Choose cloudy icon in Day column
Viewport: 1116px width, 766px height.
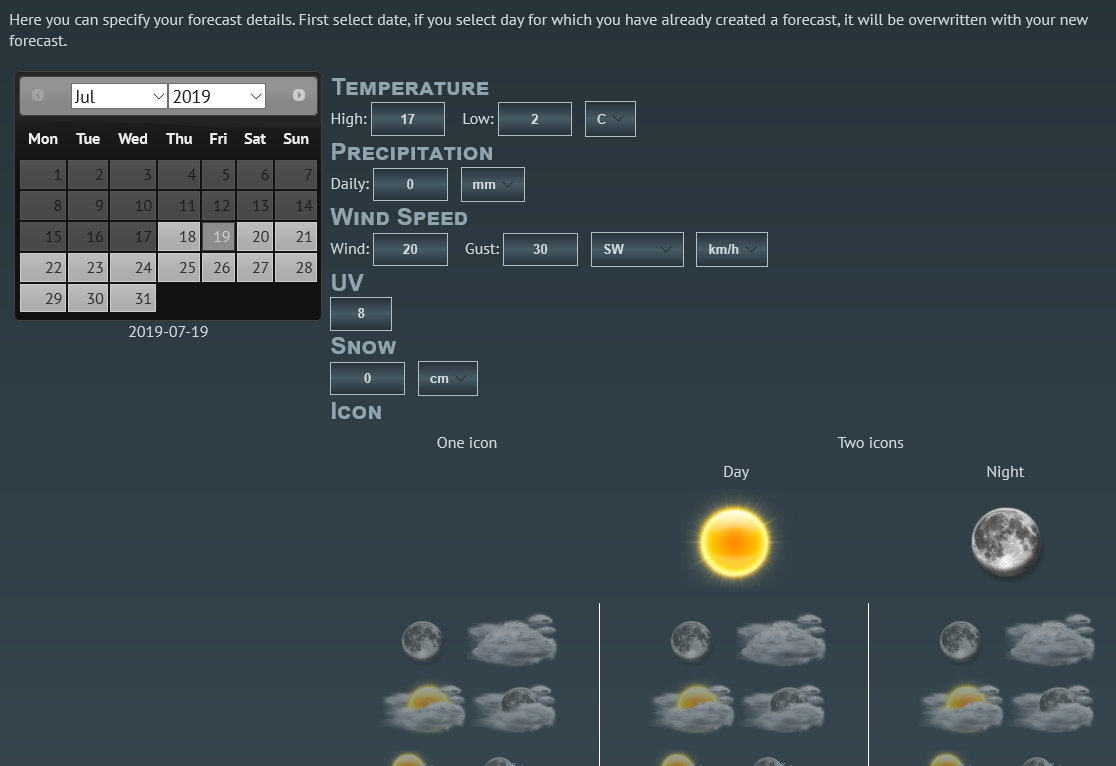781,640
